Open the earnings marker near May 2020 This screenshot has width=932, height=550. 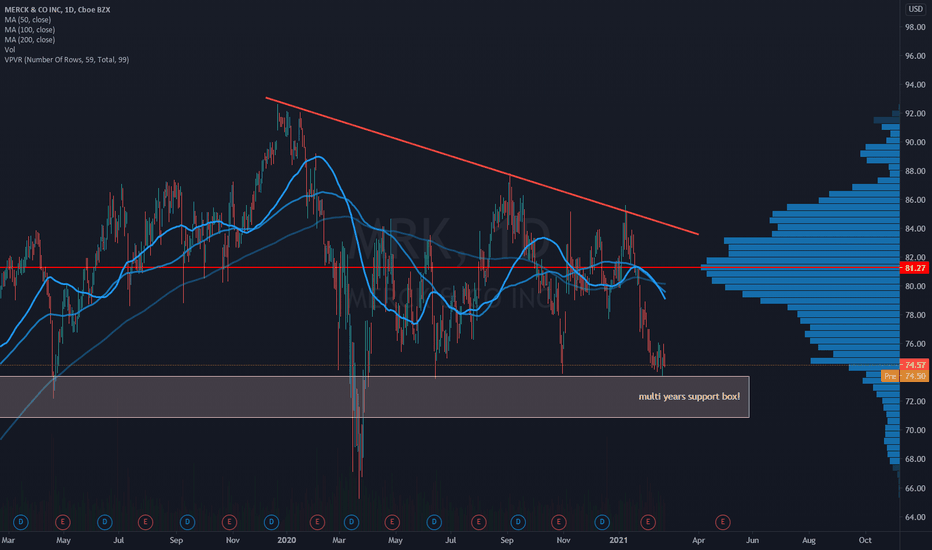pyautogui.click(x=392, y=522)
